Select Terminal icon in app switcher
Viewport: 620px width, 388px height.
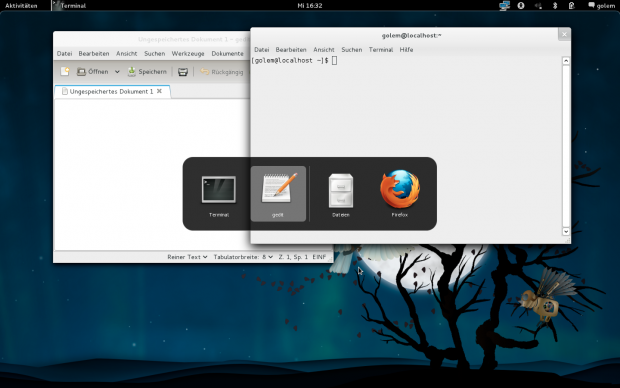click(x=219, y=190)
